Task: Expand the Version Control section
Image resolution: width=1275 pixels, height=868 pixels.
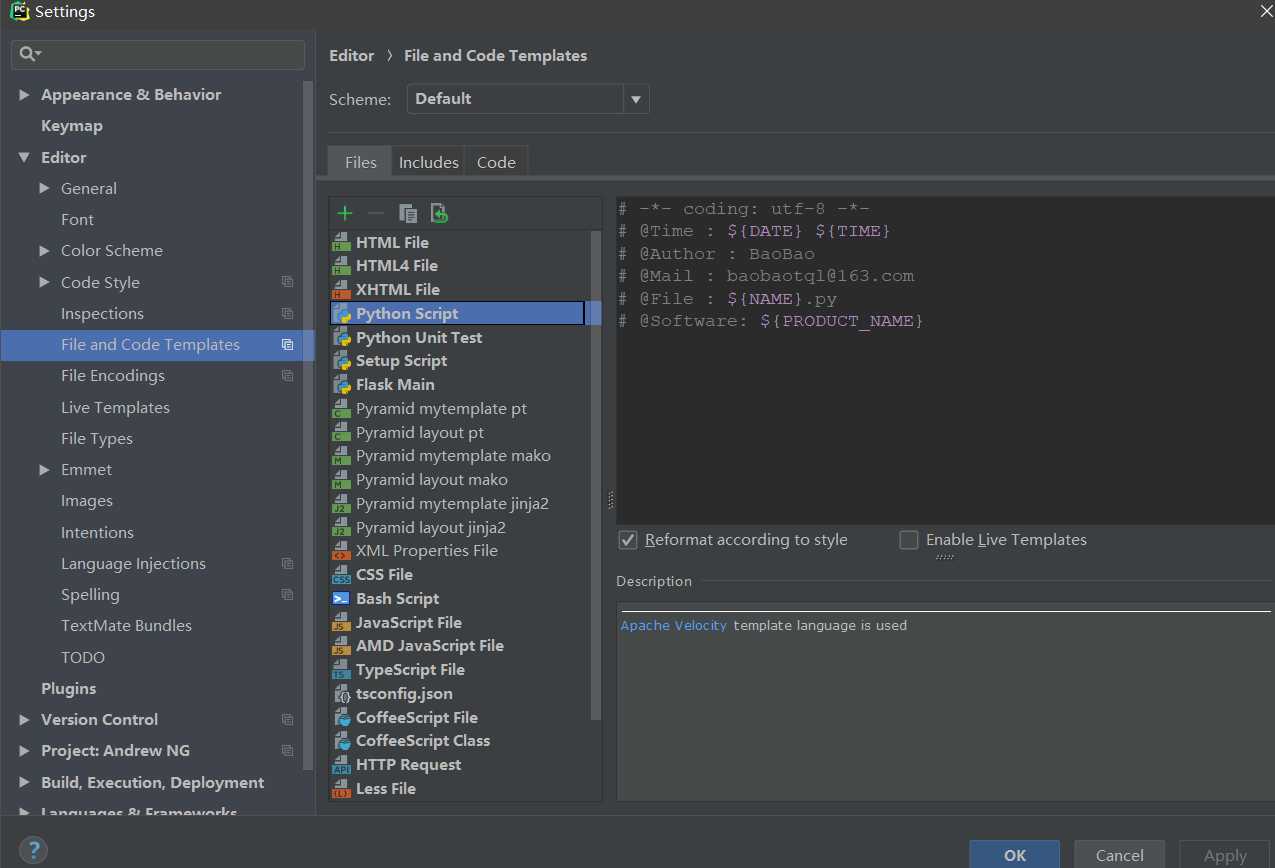Action: tap(25, 720)
